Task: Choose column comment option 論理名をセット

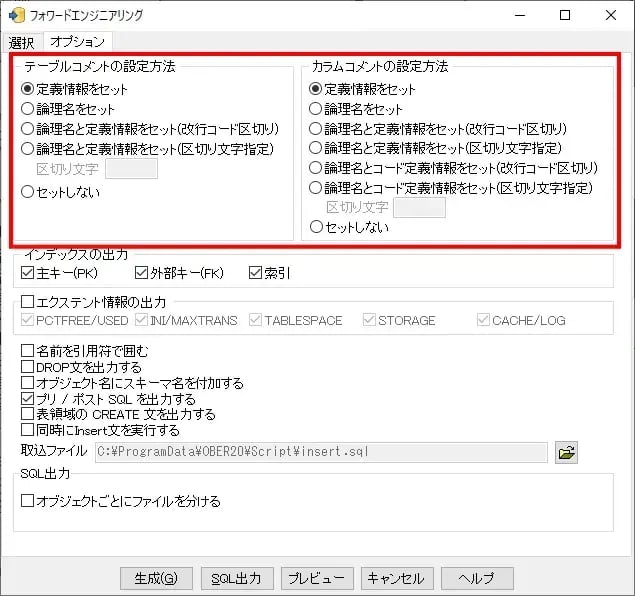Action: (316, 109)
